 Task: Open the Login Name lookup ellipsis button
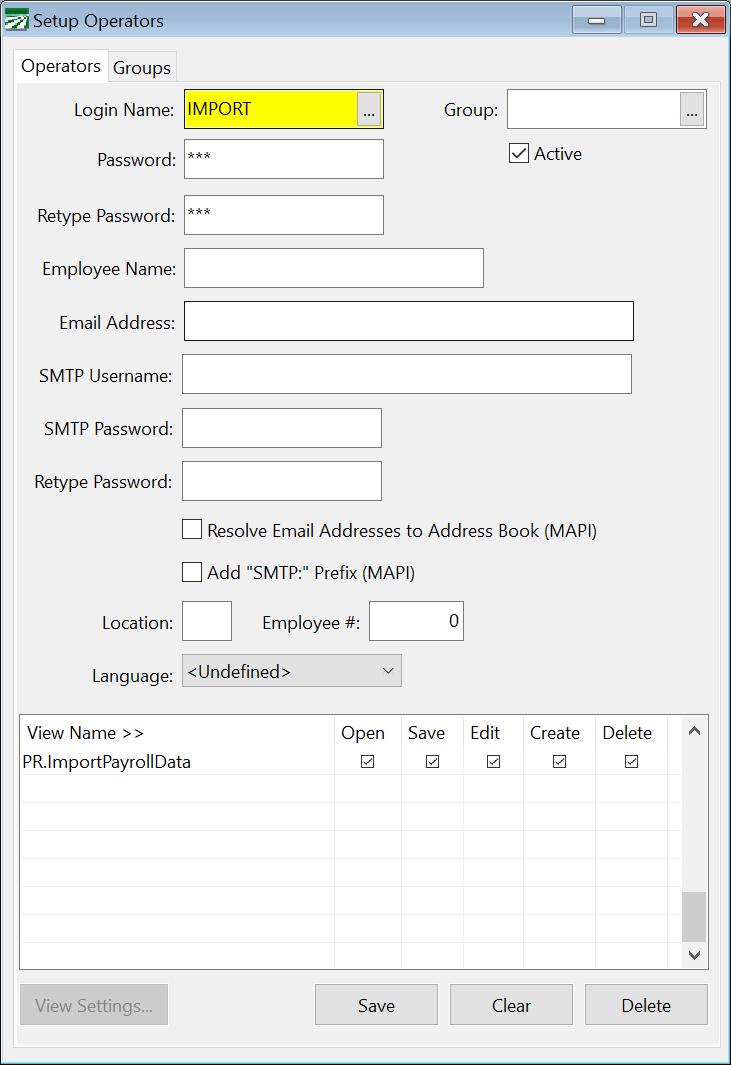point(369,110)
